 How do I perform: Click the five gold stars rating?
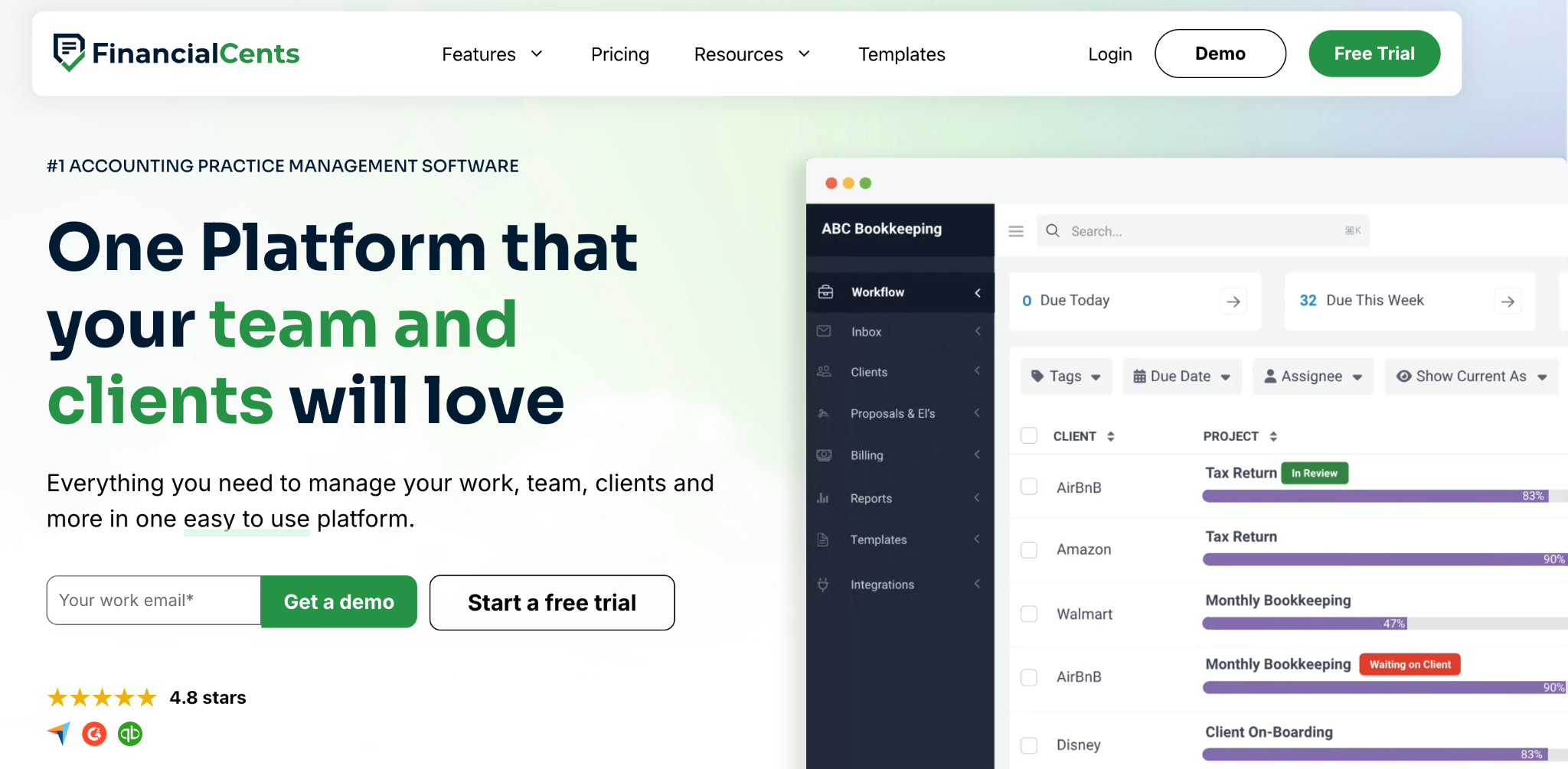pos(102,697)
